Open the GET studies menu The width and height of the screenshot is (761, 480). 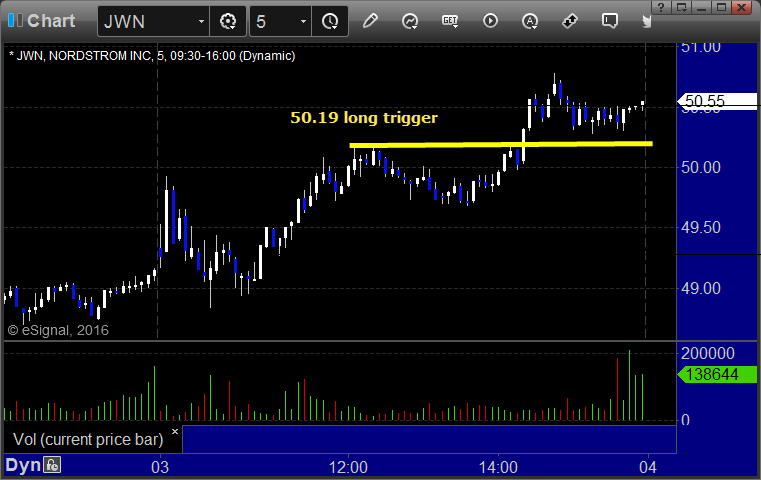[x=450, y=21]
